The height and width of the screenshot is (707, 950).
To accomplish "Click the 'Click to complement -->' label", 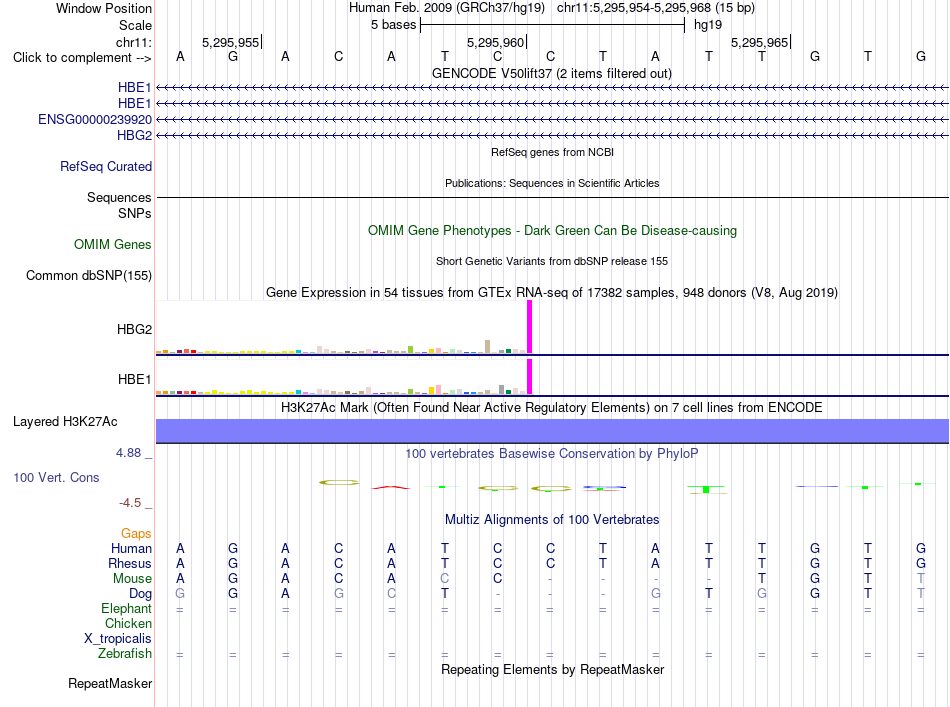I will click(82, 58).
